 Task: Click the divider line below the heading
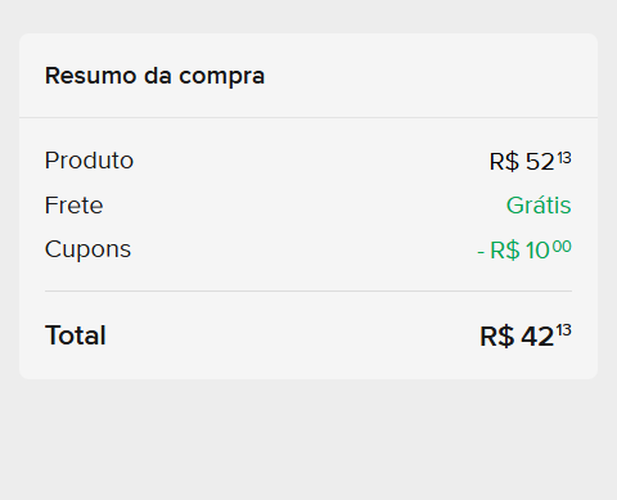[308, 118]
